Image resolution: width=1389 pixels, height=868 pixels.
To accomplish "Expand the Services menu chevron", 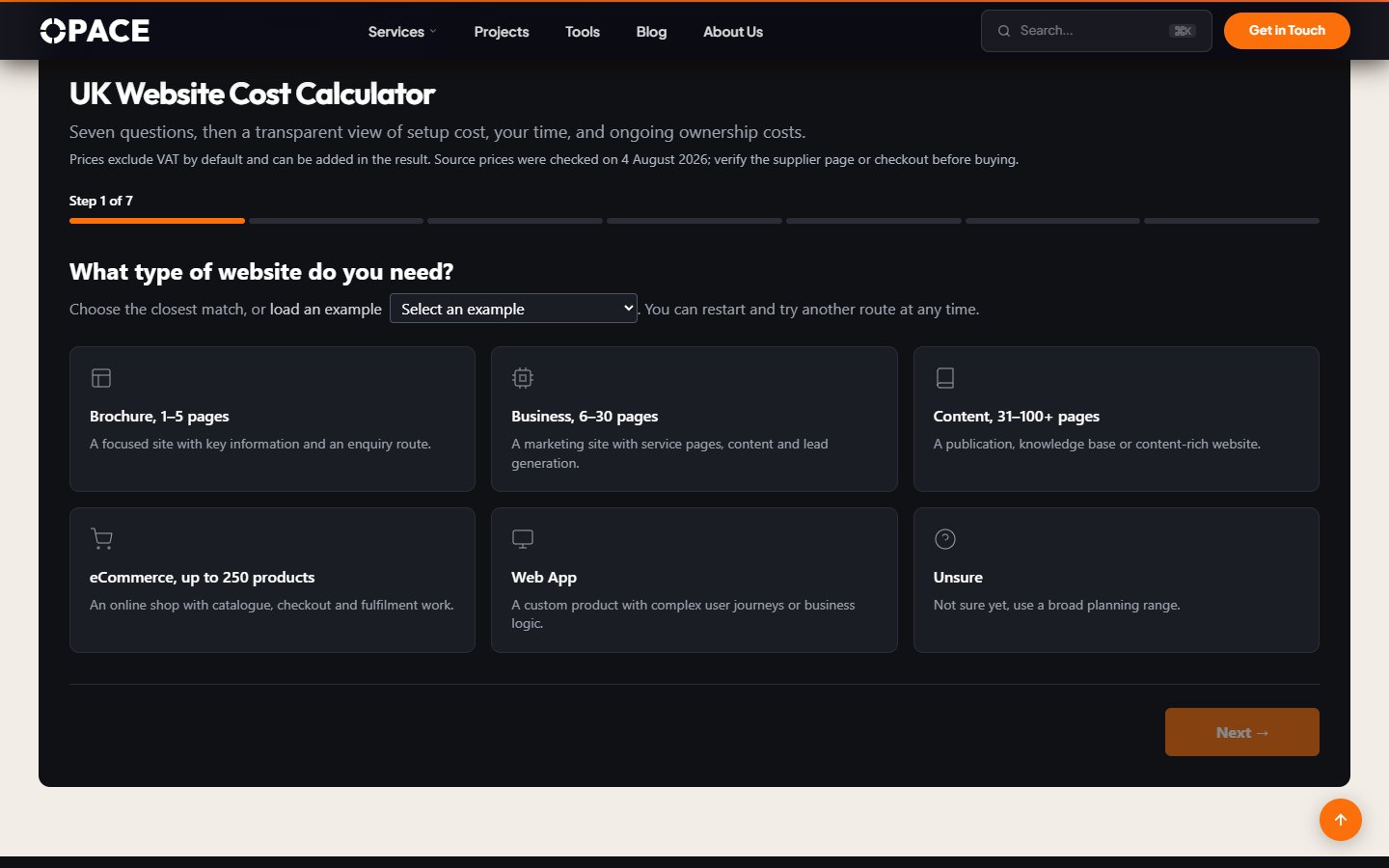I will pos(433,31).
